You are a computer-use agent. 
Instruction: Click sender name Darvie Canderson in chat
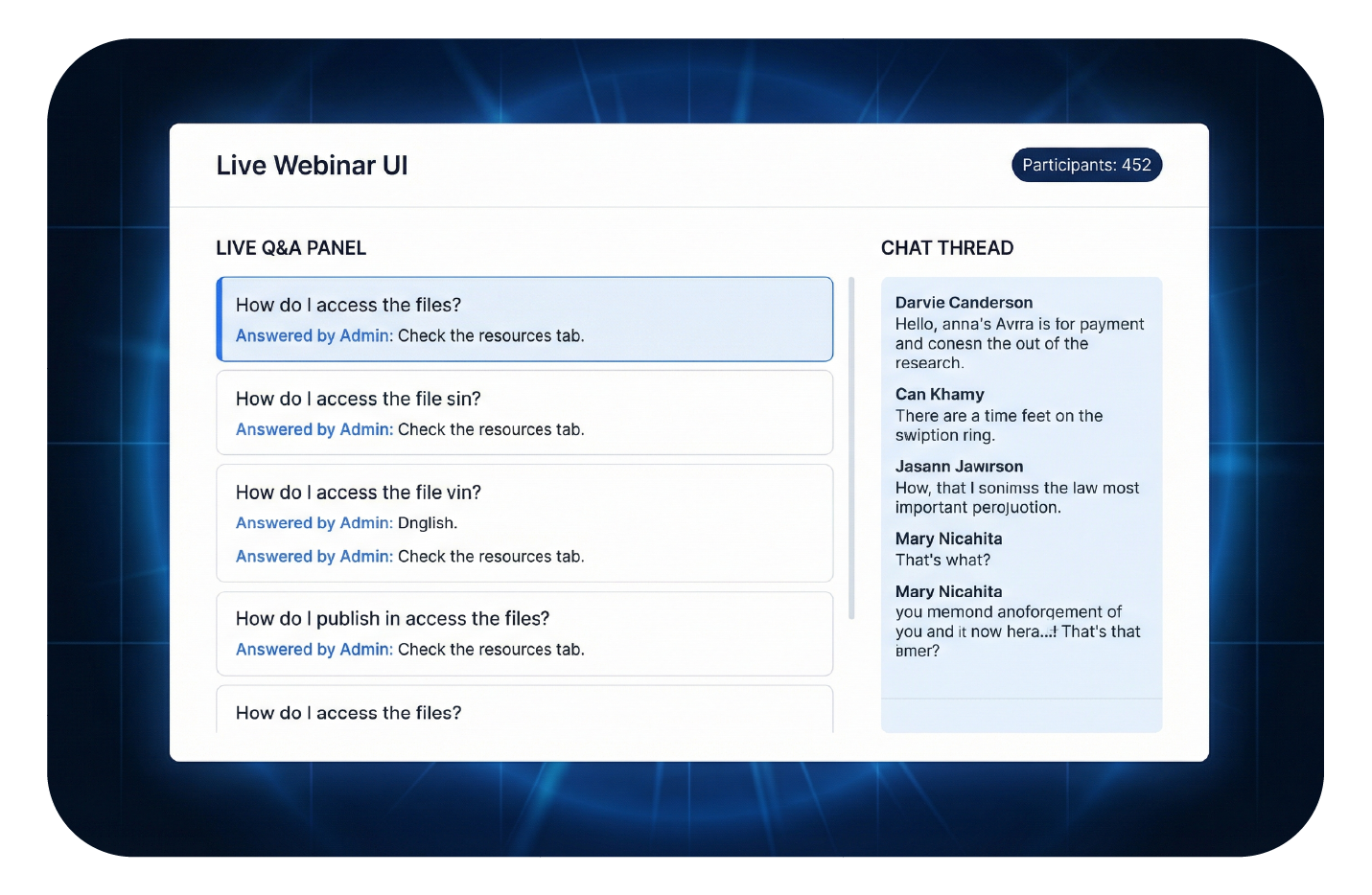pyautogui.click(x=964, y=303)
